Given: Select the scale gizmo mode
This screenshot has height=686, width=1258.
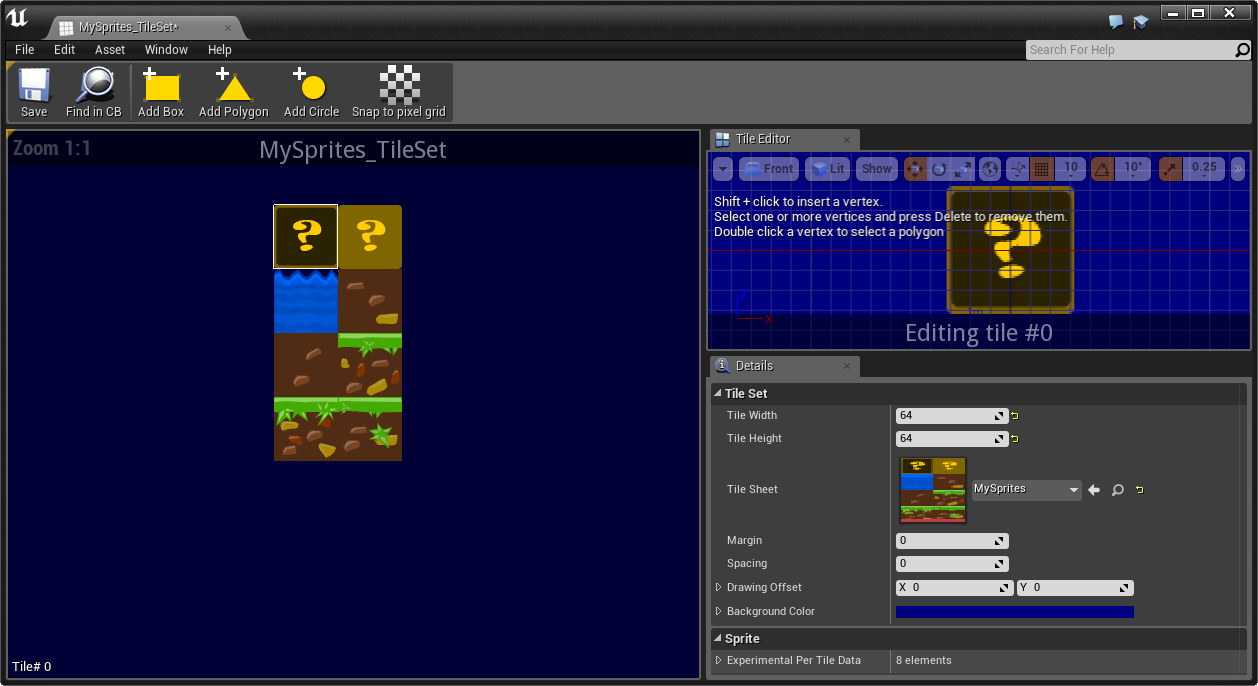Looking at the screenshot, I should [x=963, y=169].
